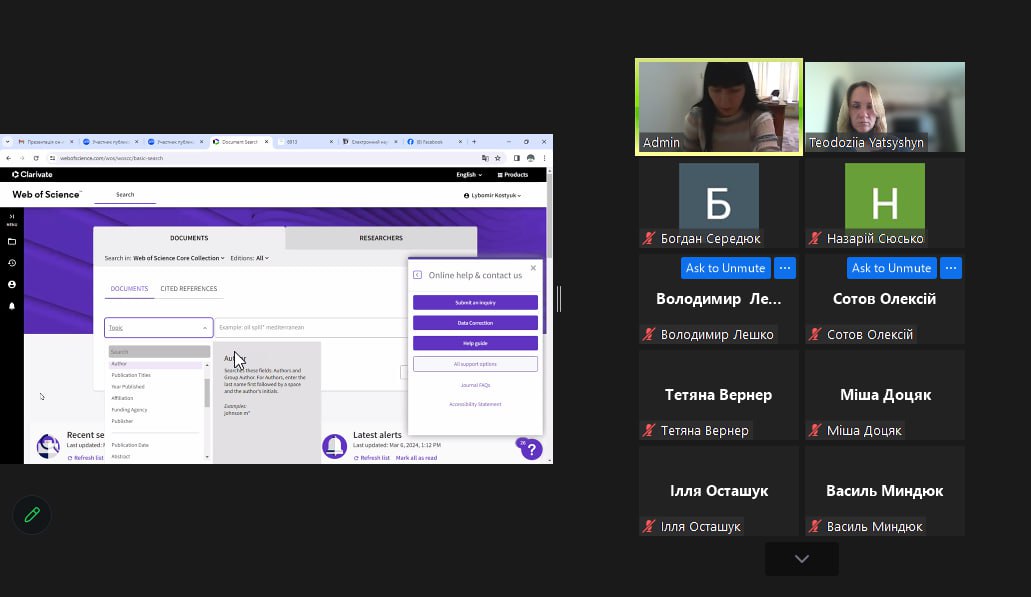Screen dimensions: 1031x597
Task: Click the green pencil annotate icon
Action: pyautogui.click(x=32, y=514)
